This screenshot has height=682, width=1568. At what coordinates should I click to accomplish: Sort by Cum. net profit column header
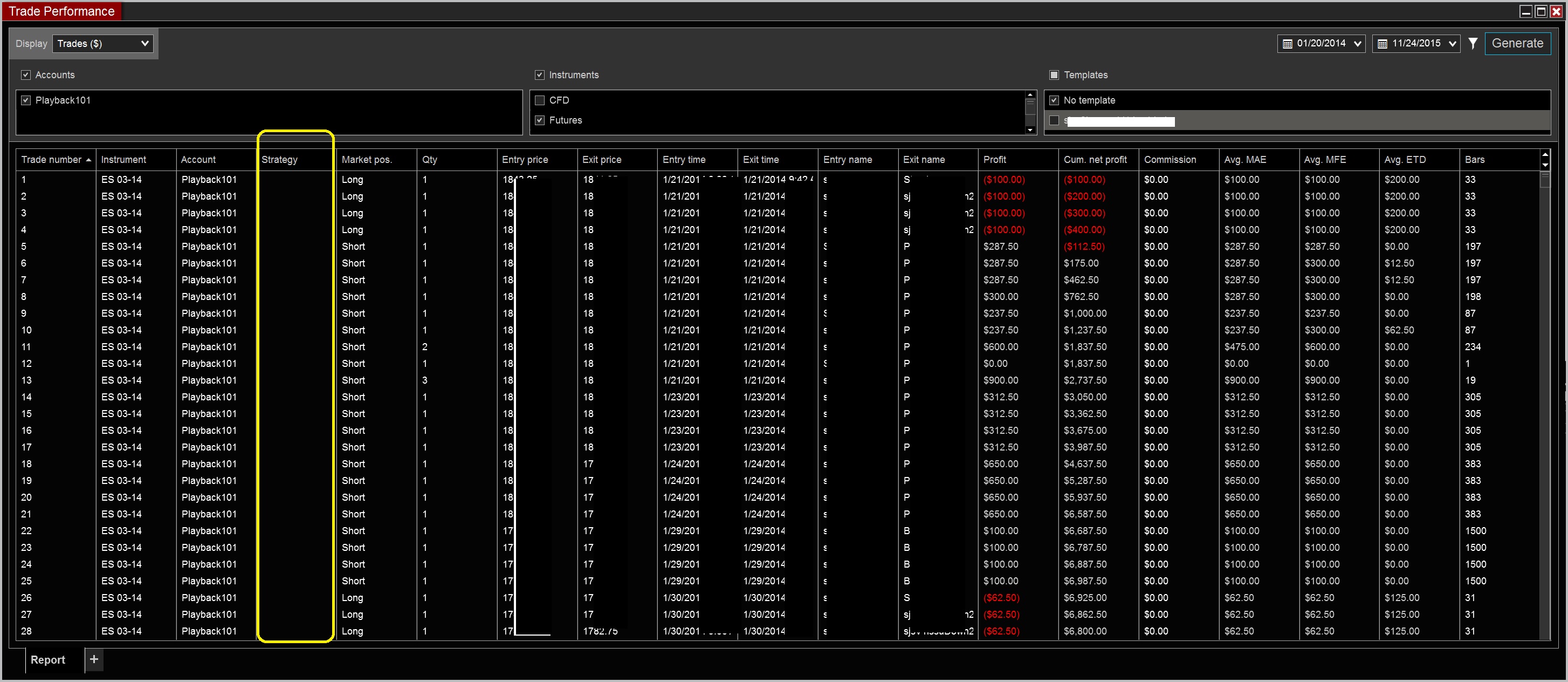[1095, 160]
